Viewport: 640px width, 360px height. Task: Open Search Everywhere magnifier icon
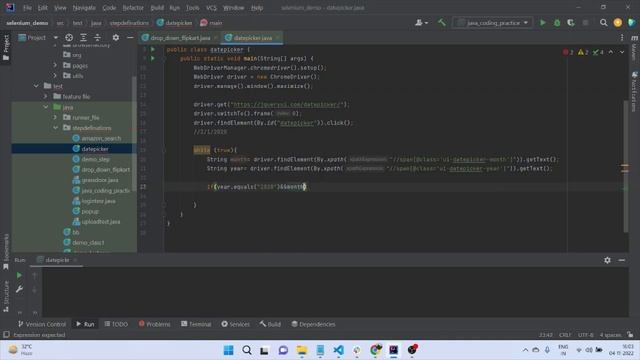(603, 23)
